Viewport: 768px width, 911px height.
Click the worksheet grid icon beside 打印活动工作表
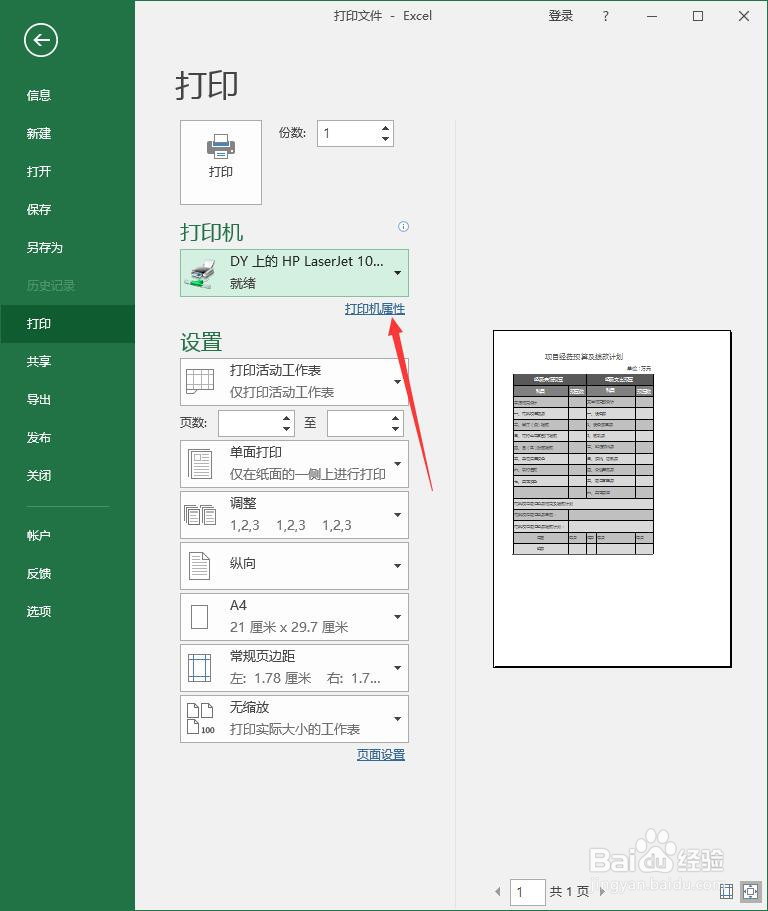pos(200,382)
